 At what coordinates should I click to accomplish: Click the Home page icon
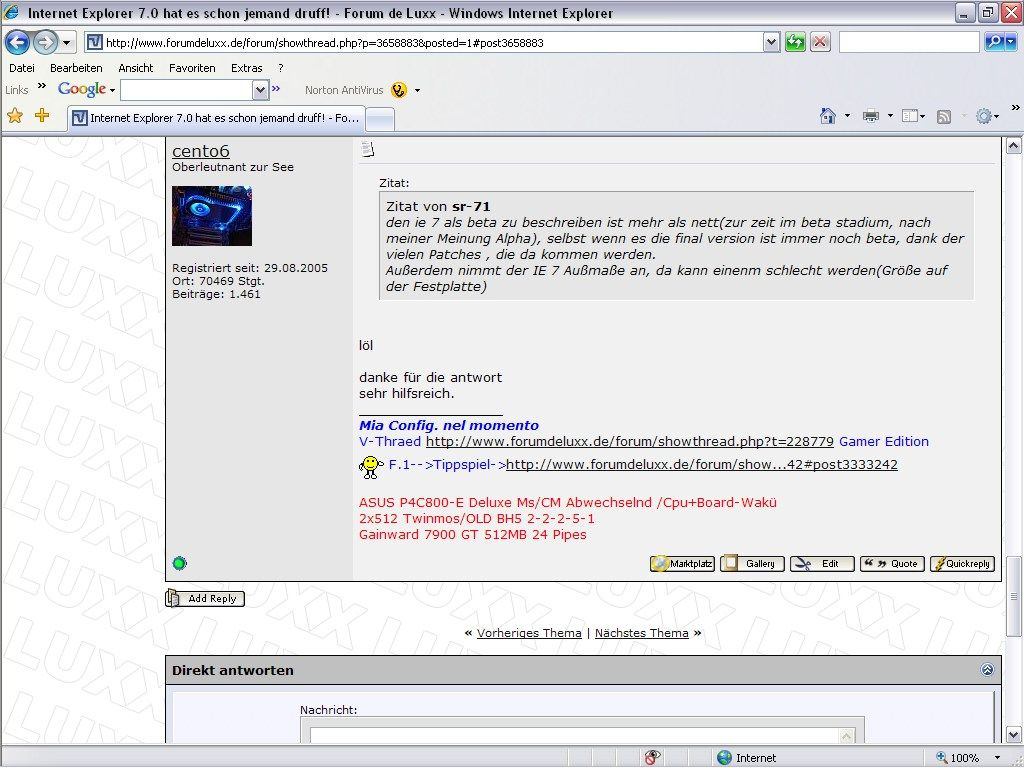828,116
